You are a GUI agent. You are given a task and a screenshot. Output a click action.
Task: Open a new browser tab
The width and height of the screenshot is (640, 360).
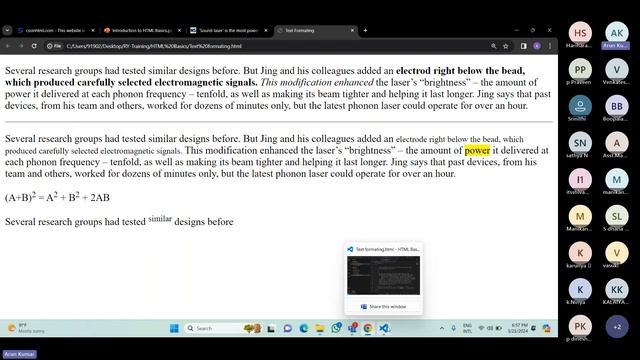(x=365, y=30)
